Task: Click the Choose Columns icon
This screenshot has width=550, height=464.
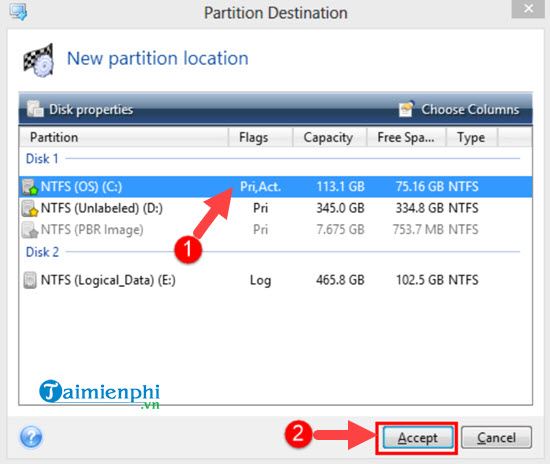Action: (407, 109)
